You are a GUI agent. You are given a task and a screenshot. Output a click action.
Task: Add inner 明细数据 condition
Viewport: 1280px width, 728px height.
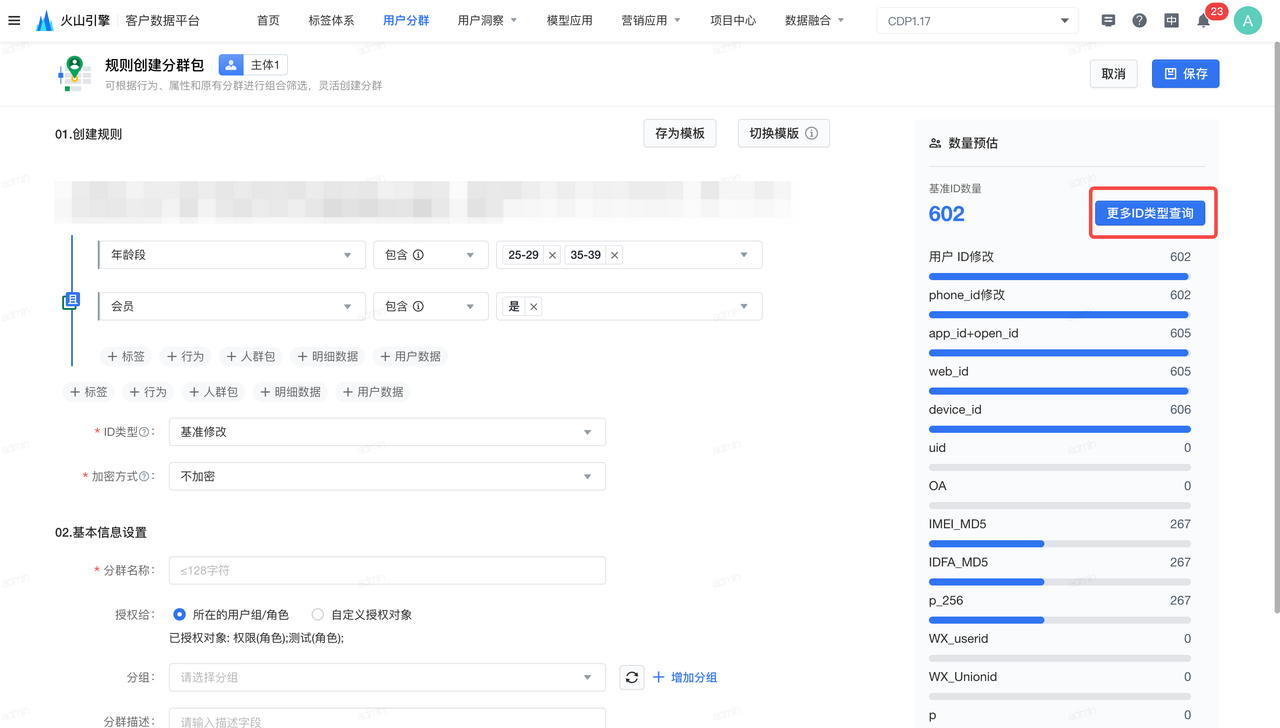pyautogui.click(x=327, y=356)
